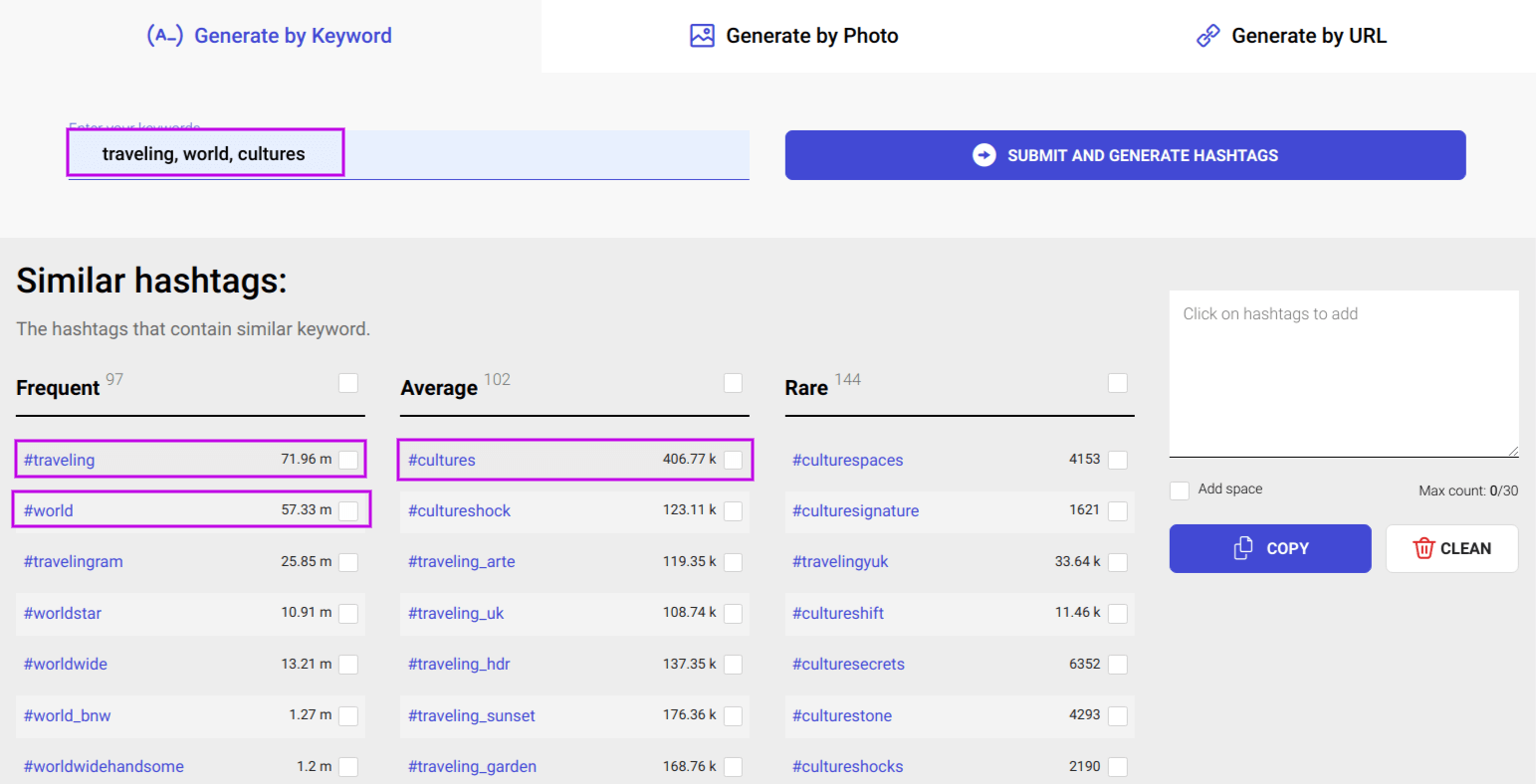Switch to the Generate by Photo tab
The image size is (1536, 784).
pos(793,35)
